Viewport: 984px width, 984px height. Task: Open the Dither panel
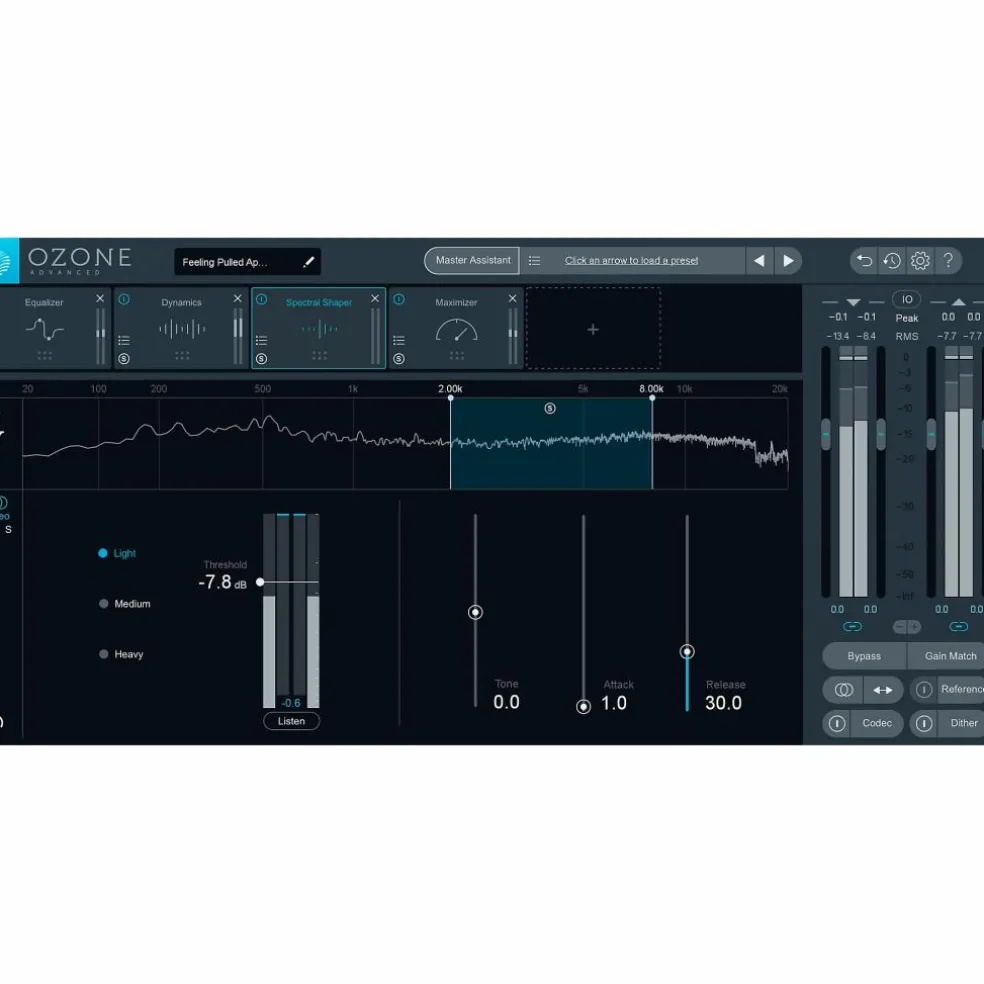click(x=961, y=723)
